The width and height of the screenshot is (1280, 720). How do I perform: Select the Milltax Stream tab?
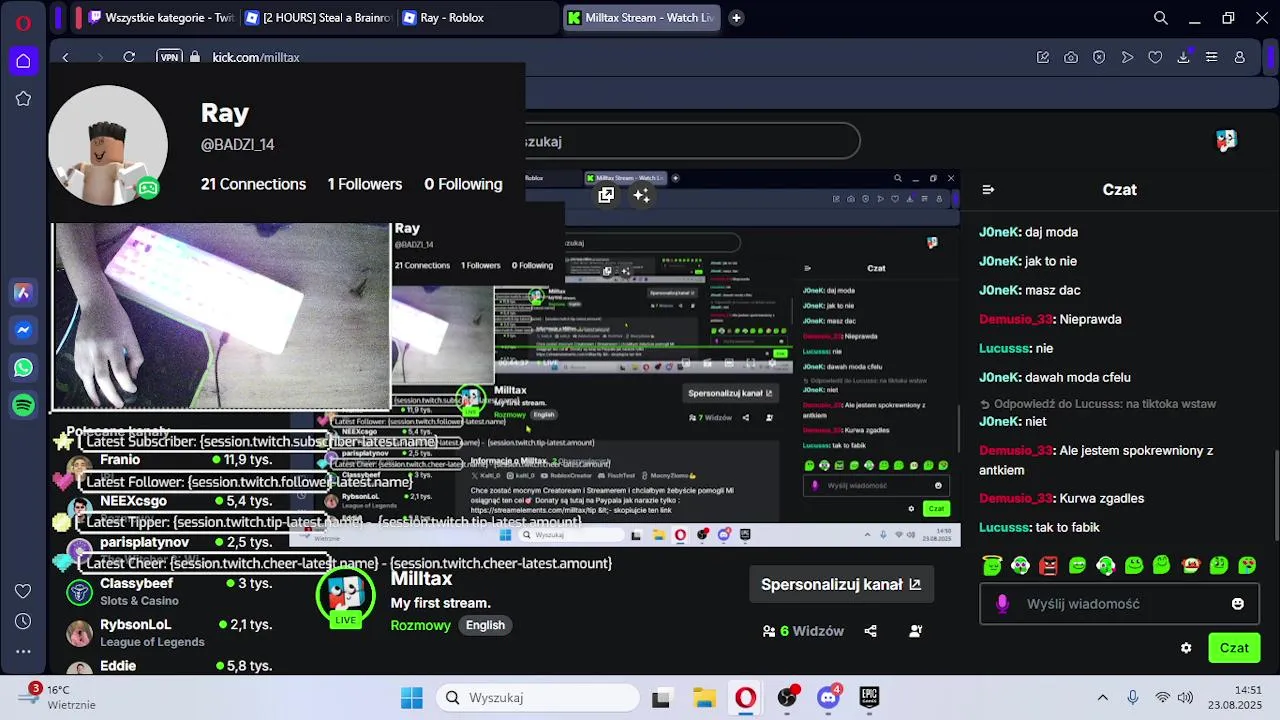tap(641, 18)
